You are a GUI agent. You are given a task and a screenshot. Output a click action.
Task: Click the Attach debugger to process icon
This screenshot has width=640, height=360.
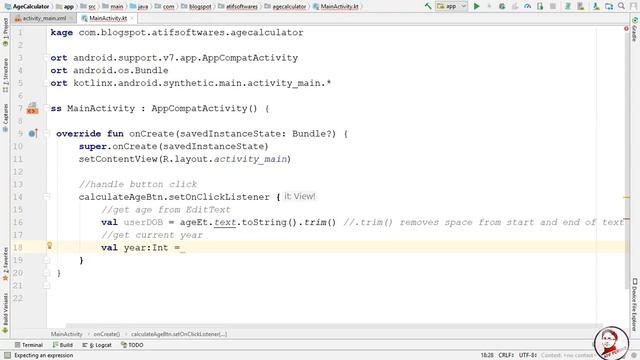[540, 6]
